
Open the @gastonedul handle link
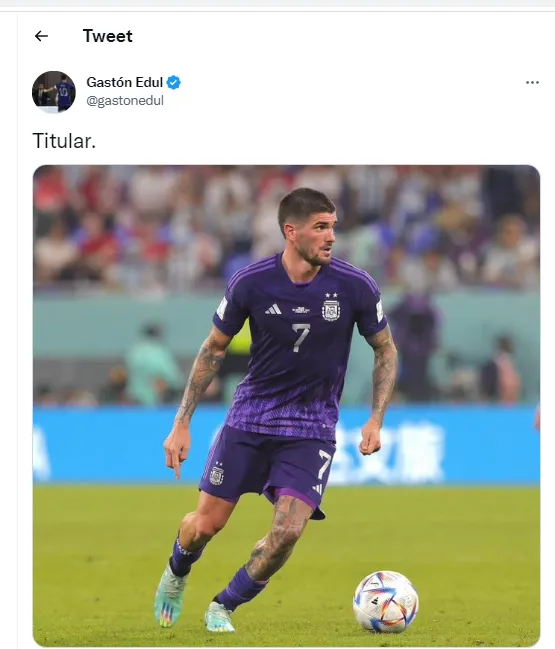click(125, 101)
